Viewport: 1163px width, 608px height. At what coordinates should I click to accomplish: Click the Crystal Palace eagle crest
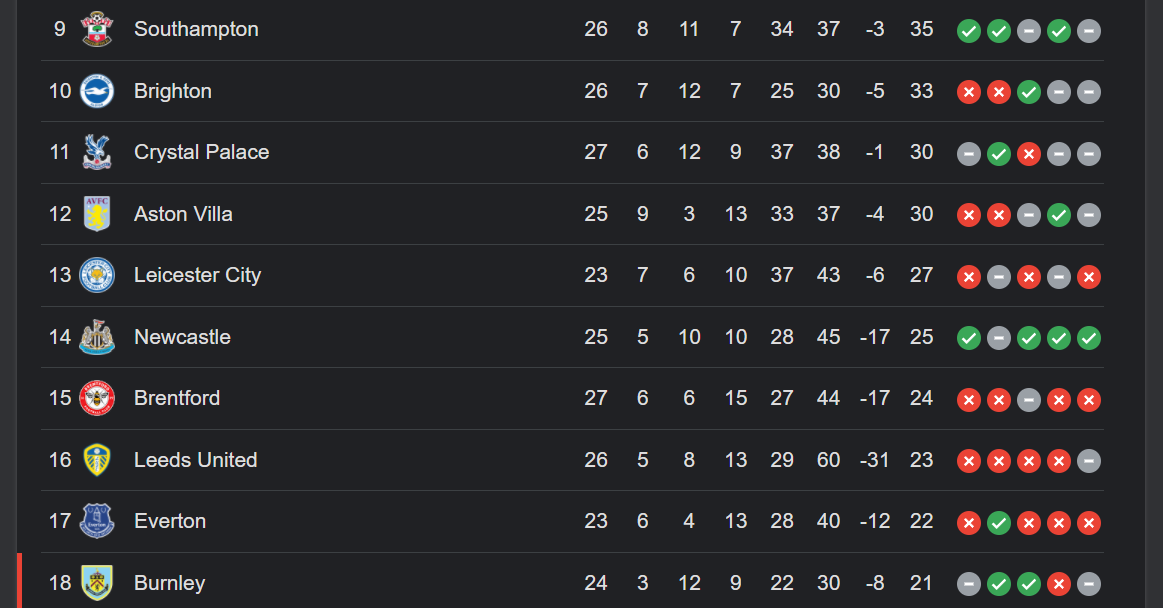[x=96, y=153]
